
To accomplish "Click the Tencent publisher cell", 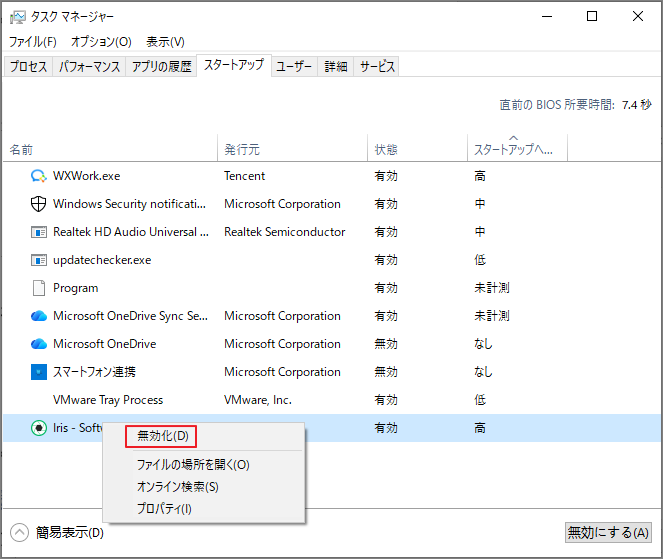I will tap(244, 176).
